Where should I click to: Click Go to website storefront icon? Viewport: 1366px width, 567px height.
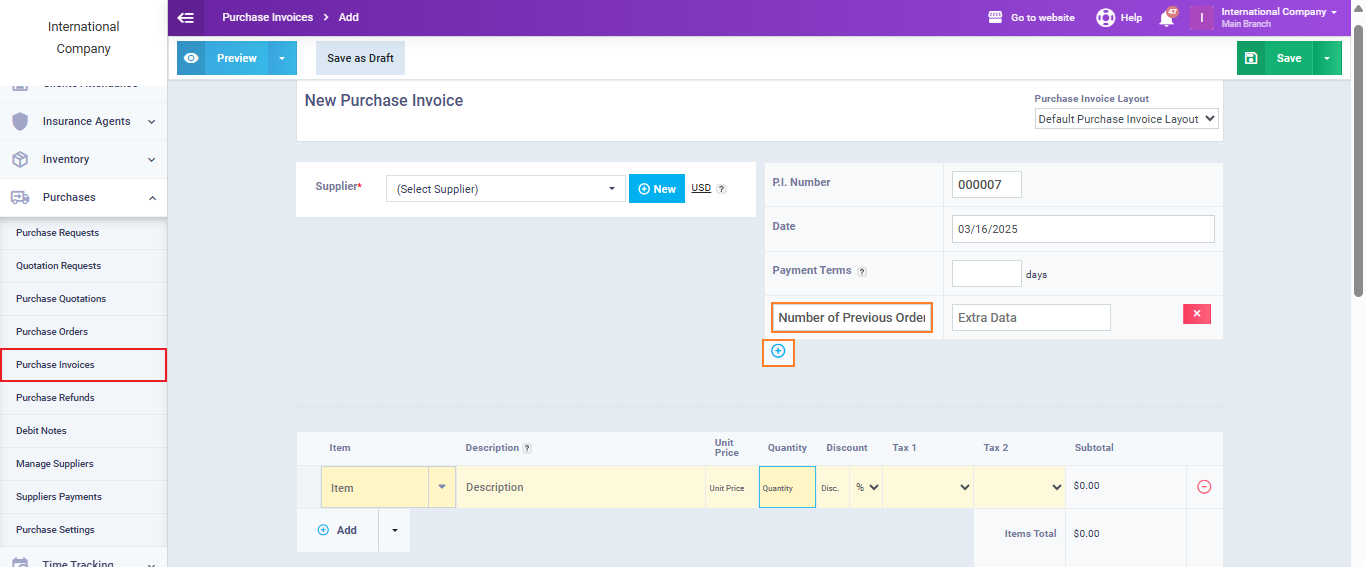995,17
